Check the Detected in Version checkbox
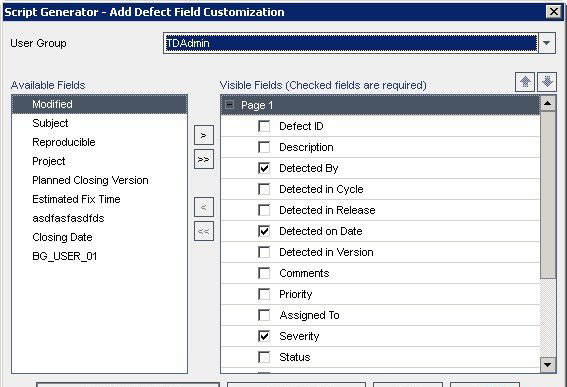Viewport: 567px width, 387px height. click(264, 252)
